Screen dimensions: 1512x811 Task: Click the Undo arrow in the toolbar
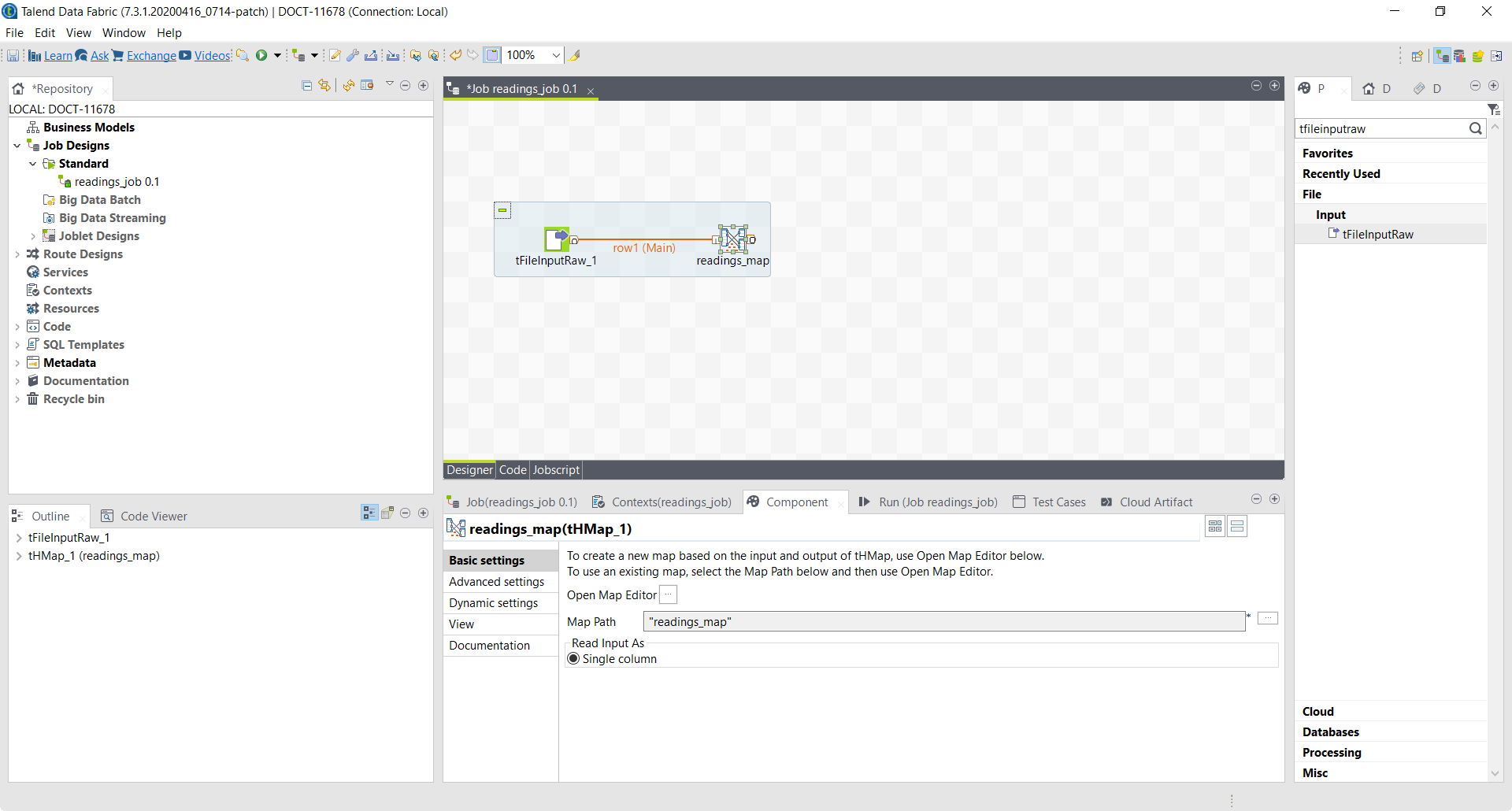[x=455, y=55]
